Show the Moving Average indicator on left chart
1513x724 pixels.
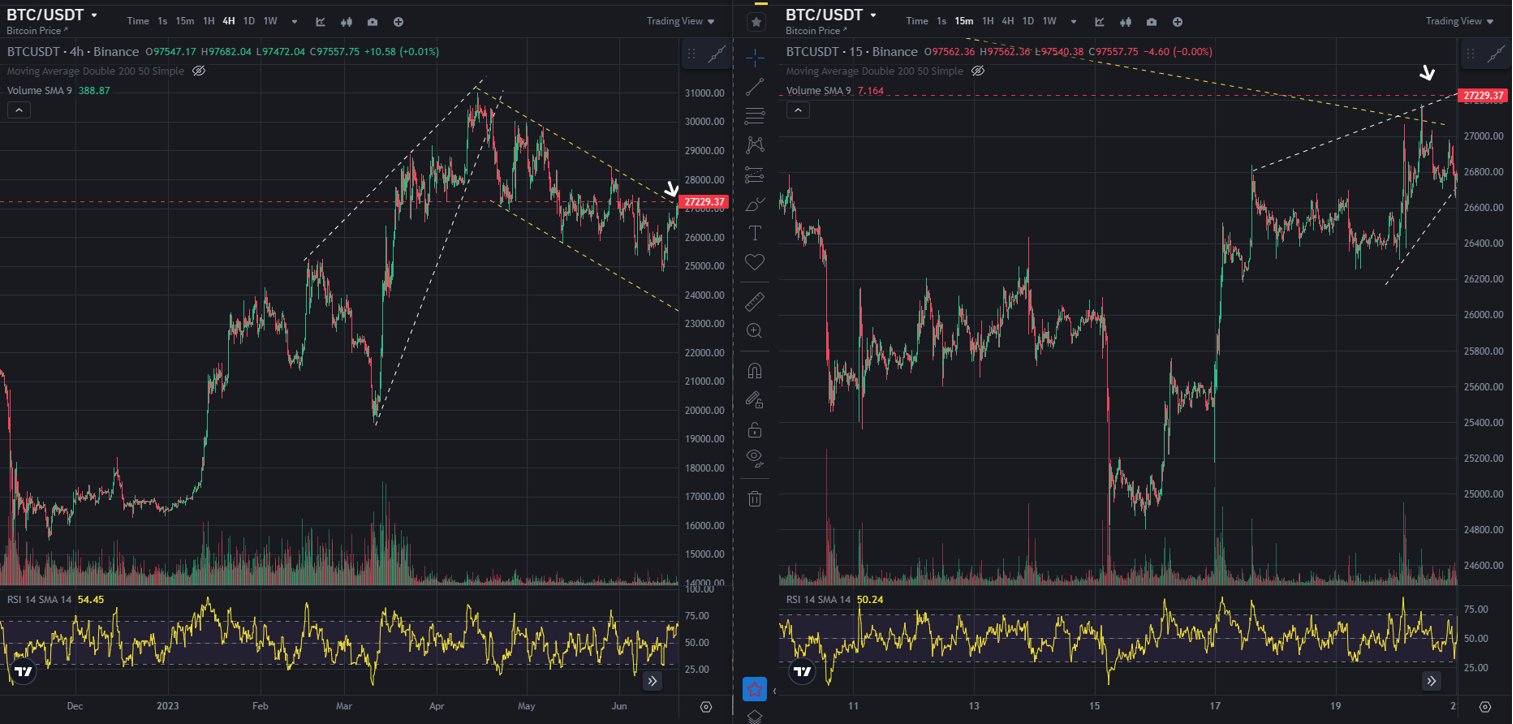pyautogui.click(x=199, y=71)
